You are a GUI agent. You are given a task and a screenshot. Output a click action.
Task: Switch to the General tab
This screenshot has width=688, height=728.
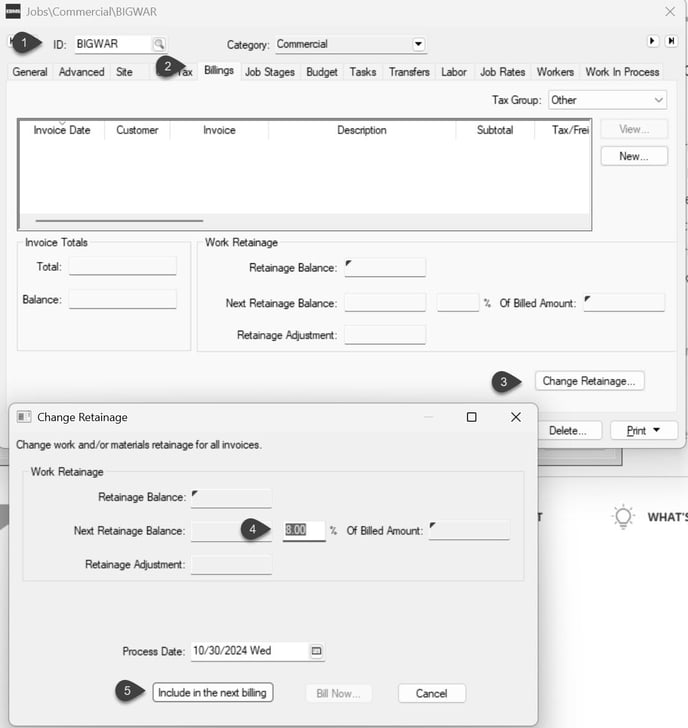pos(30,72)
